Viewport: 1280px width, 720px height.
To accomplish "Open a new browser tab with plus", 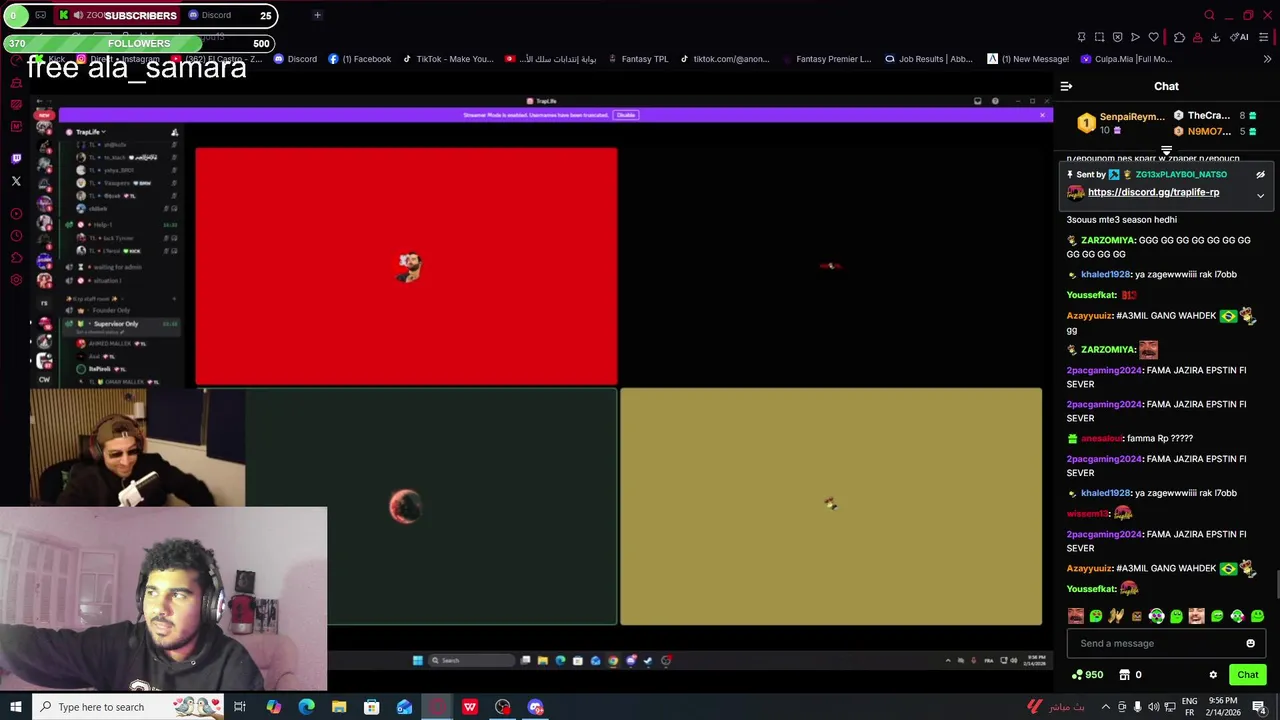I will coord(317,15).
